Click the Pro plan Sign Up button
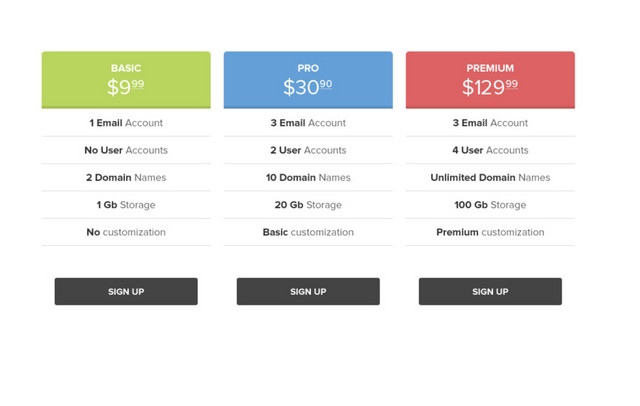This screenshot has height=406, width=640. (x=308, y=291)
